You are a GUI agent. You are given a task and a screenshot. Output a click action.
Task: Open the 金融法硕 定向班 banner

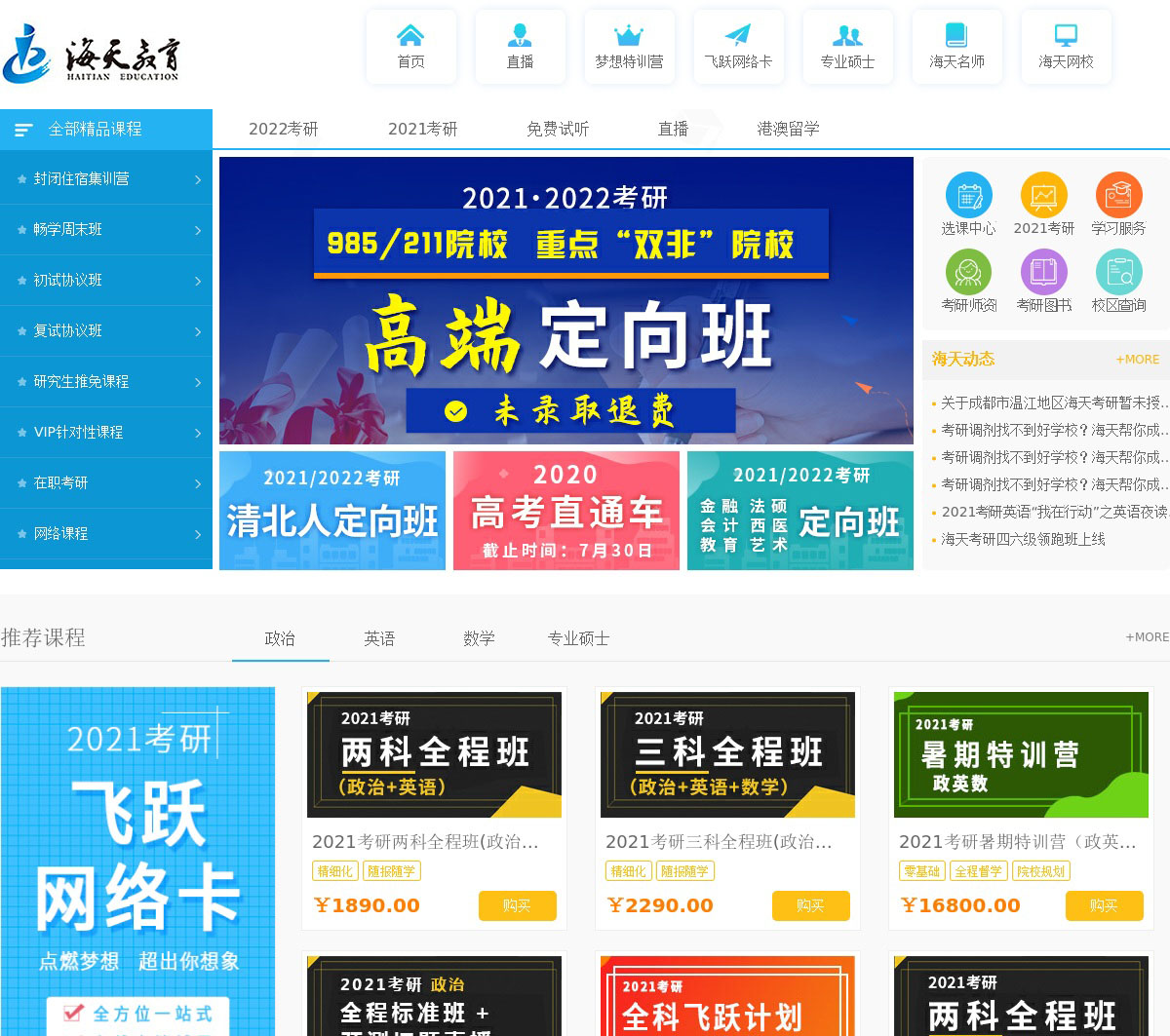click(x=800, y=511)
